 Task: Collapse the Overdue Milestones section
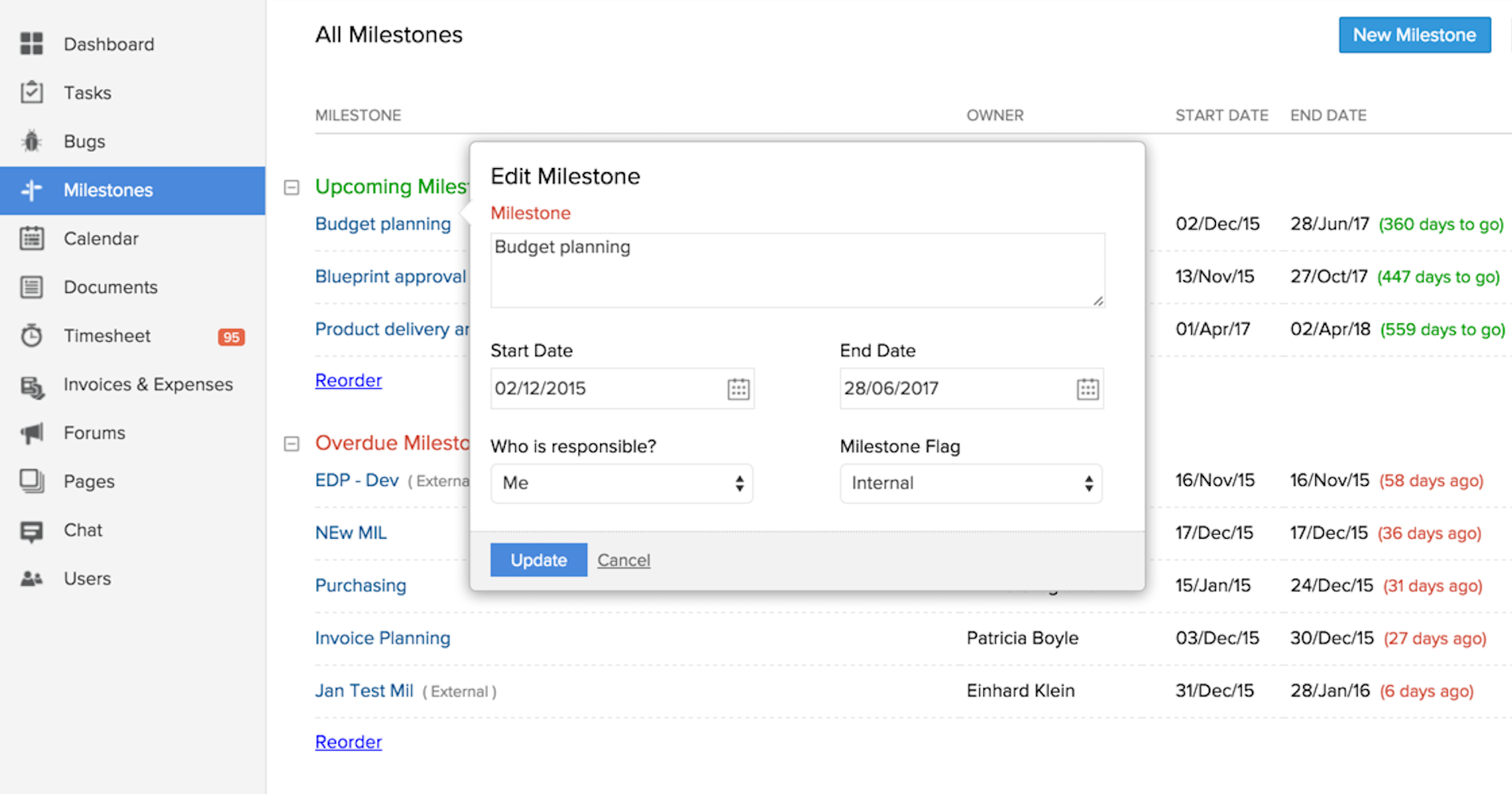coord(292,443)
